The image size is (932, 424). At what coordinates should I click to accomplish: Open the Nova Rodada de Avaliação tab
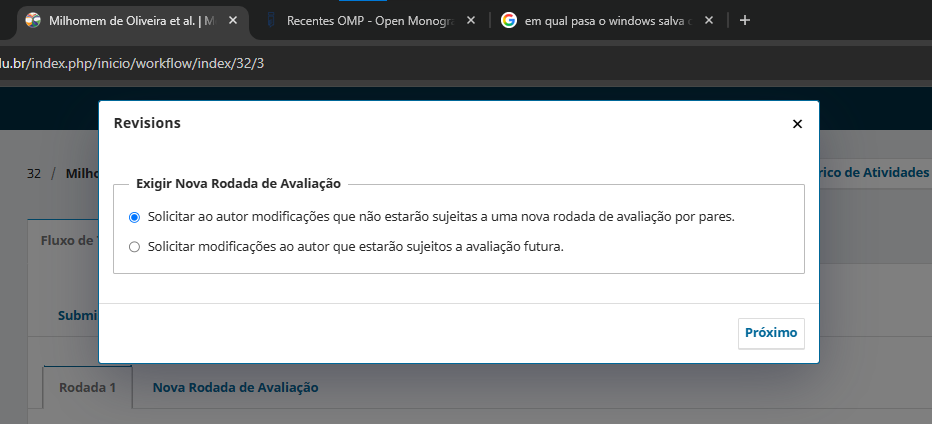[x=235, y=387]
